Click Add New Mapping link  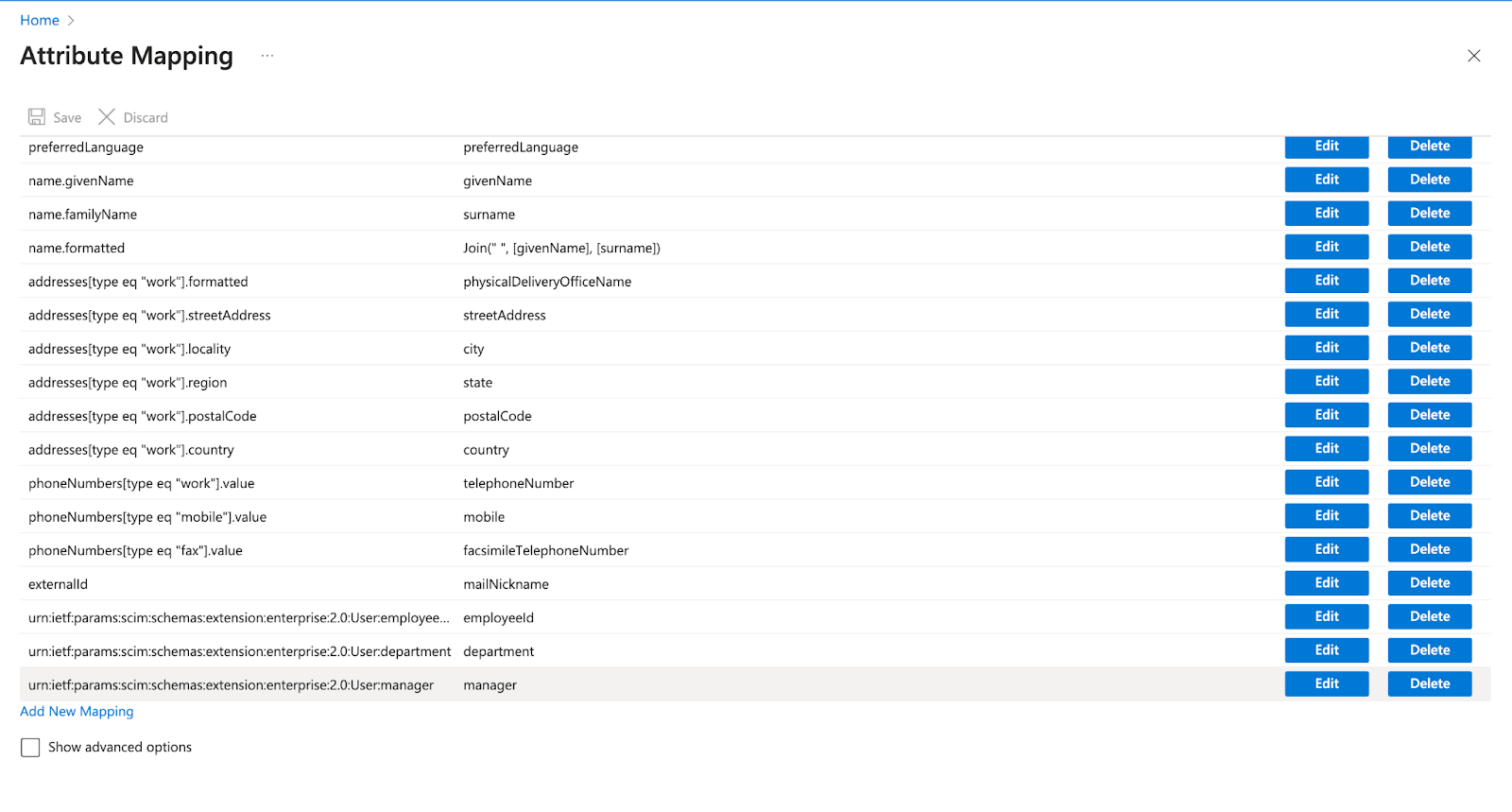pos(77,712)
